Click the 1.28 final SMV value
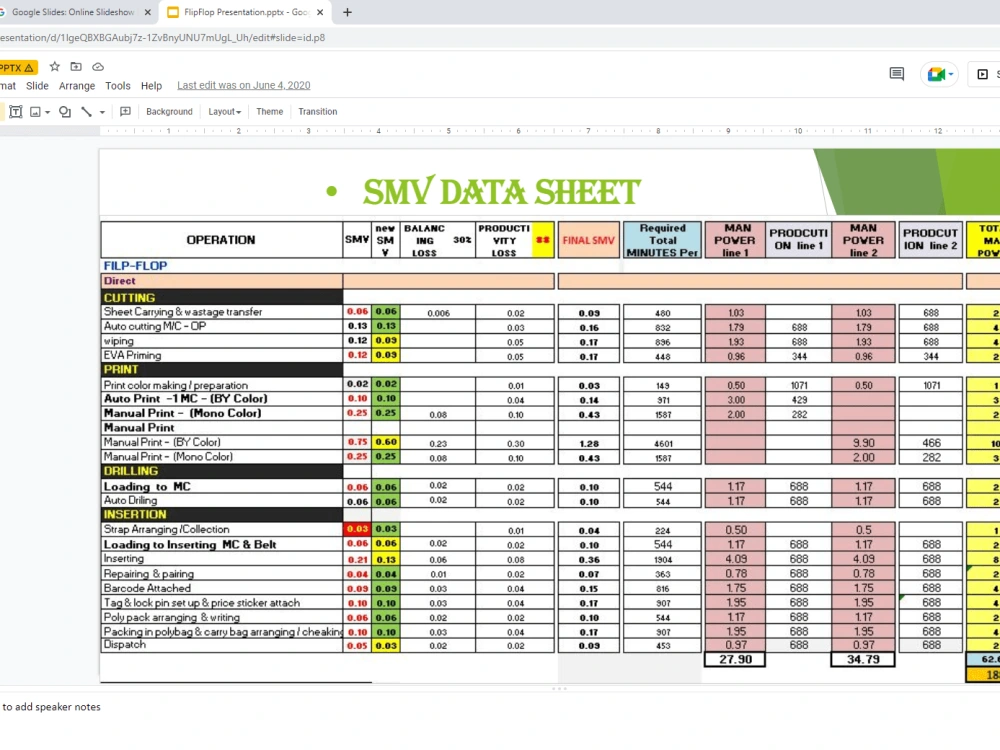 589,443
